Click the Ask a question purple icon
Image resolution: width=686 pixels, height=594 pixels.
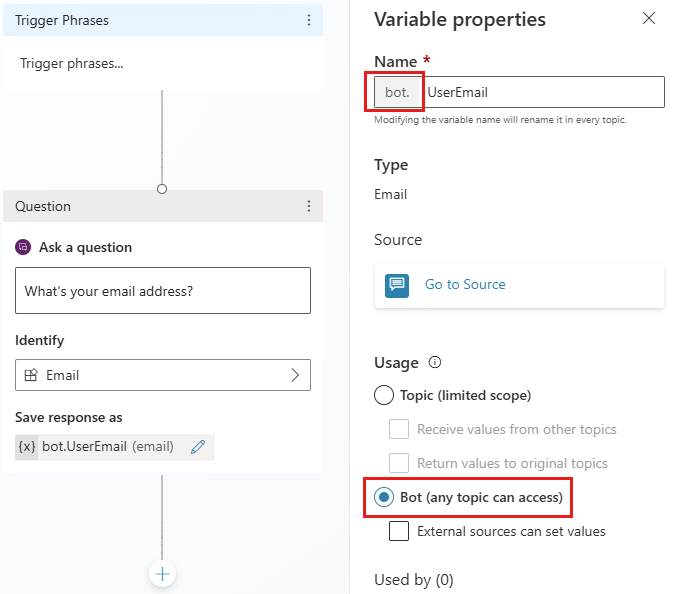(24, 247)
